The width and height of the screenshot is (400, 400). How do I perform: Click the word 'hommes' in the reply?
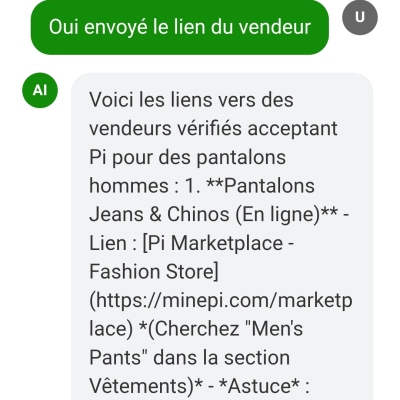(129, 186)
